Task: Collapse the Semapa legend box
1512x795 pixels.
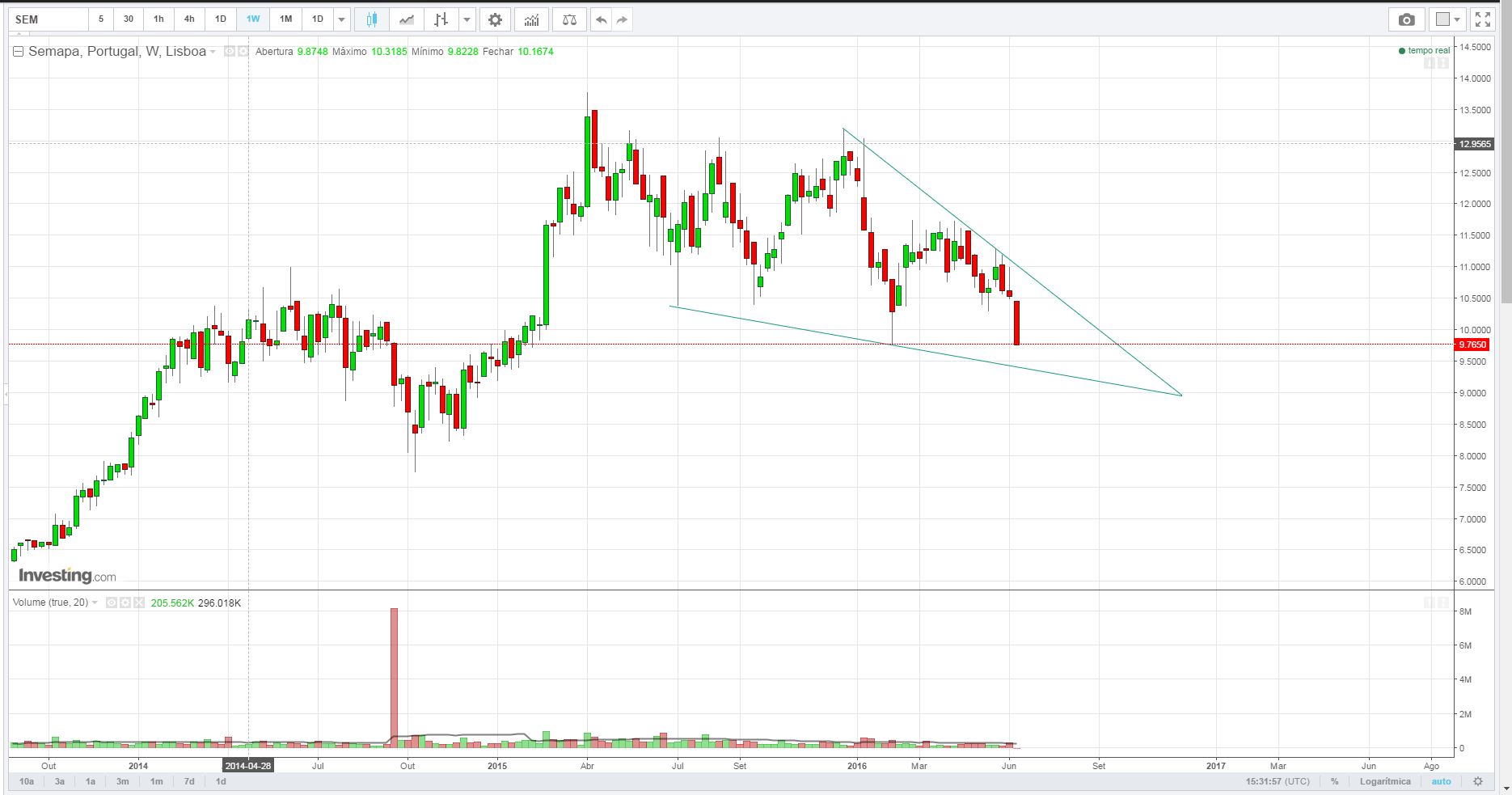Action: pos(19,52)
